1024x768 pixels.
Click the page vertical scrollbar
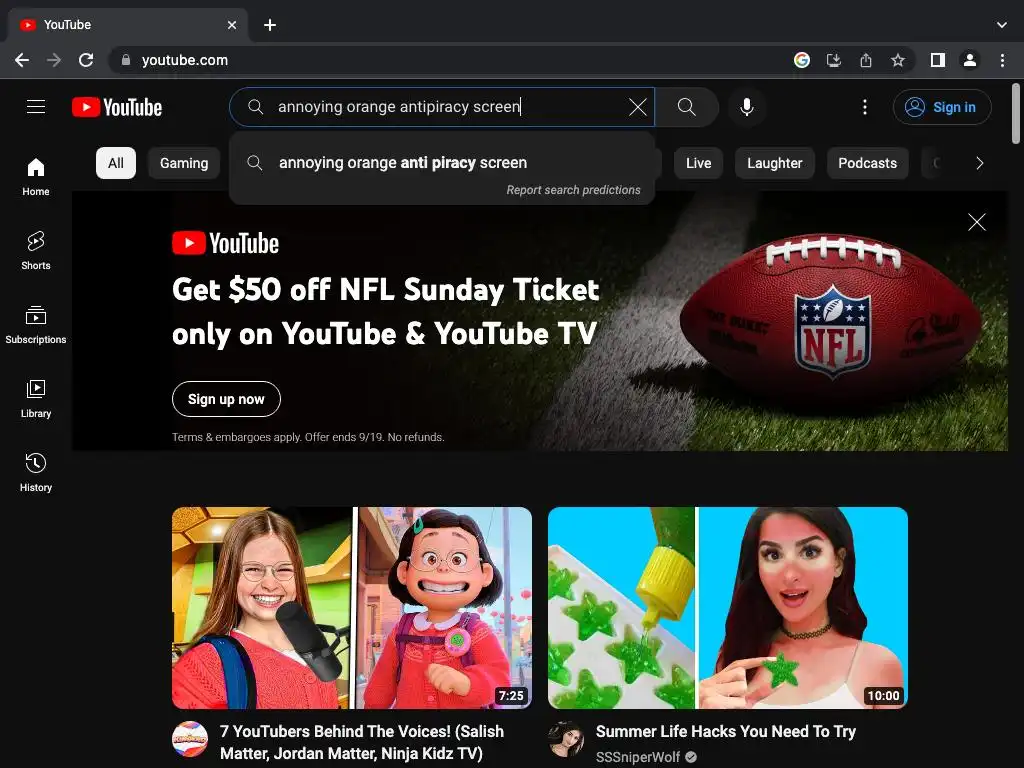(x=1016, y=114)
